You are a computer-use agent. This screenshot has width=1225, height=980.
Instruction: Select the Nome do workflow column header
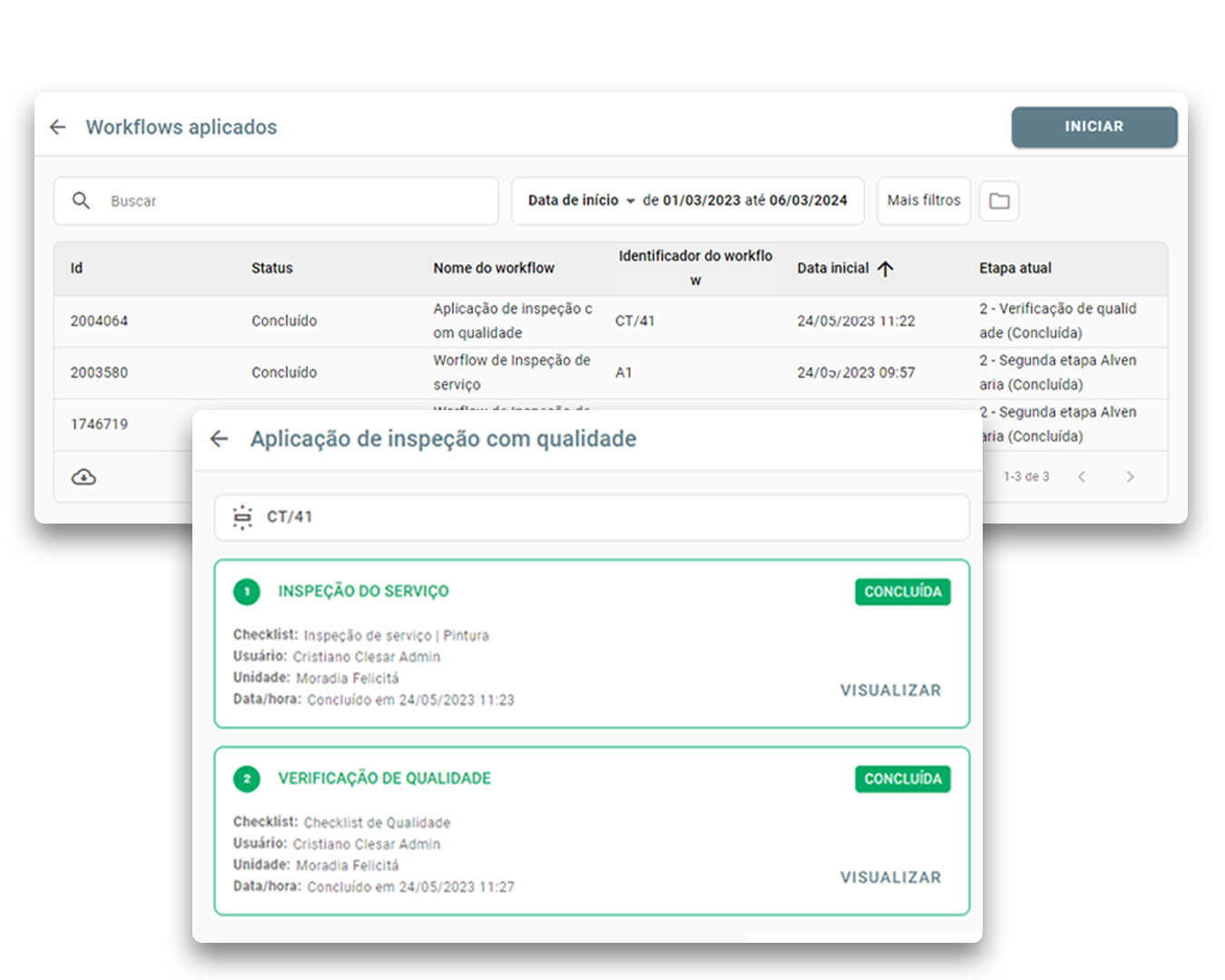(x=494, y=269)
